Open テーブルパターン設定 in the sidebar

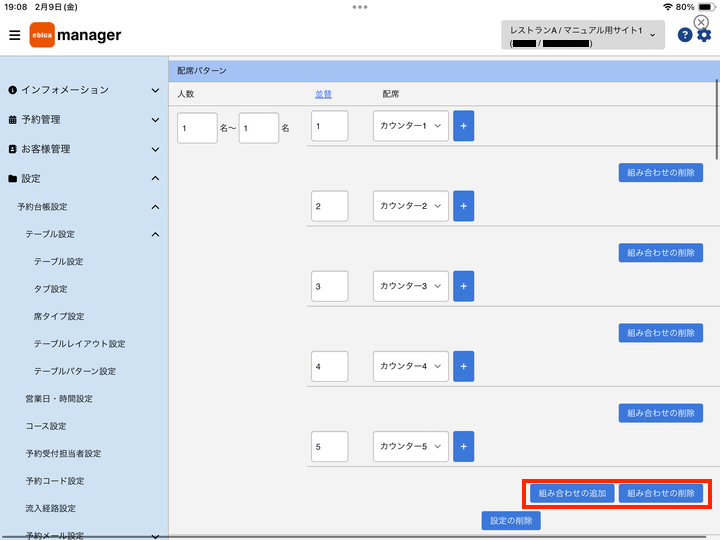[75, 371]
